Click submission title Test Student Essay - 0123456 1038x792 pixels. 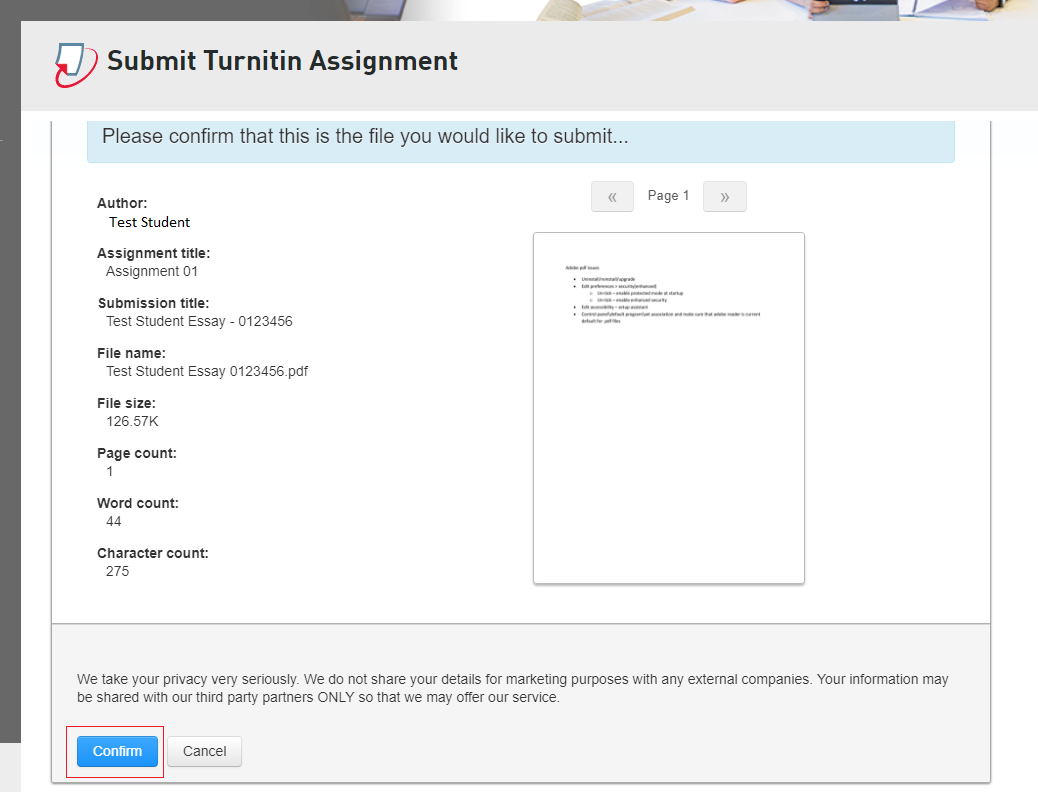pyautogui.click(x=199, y=321)
